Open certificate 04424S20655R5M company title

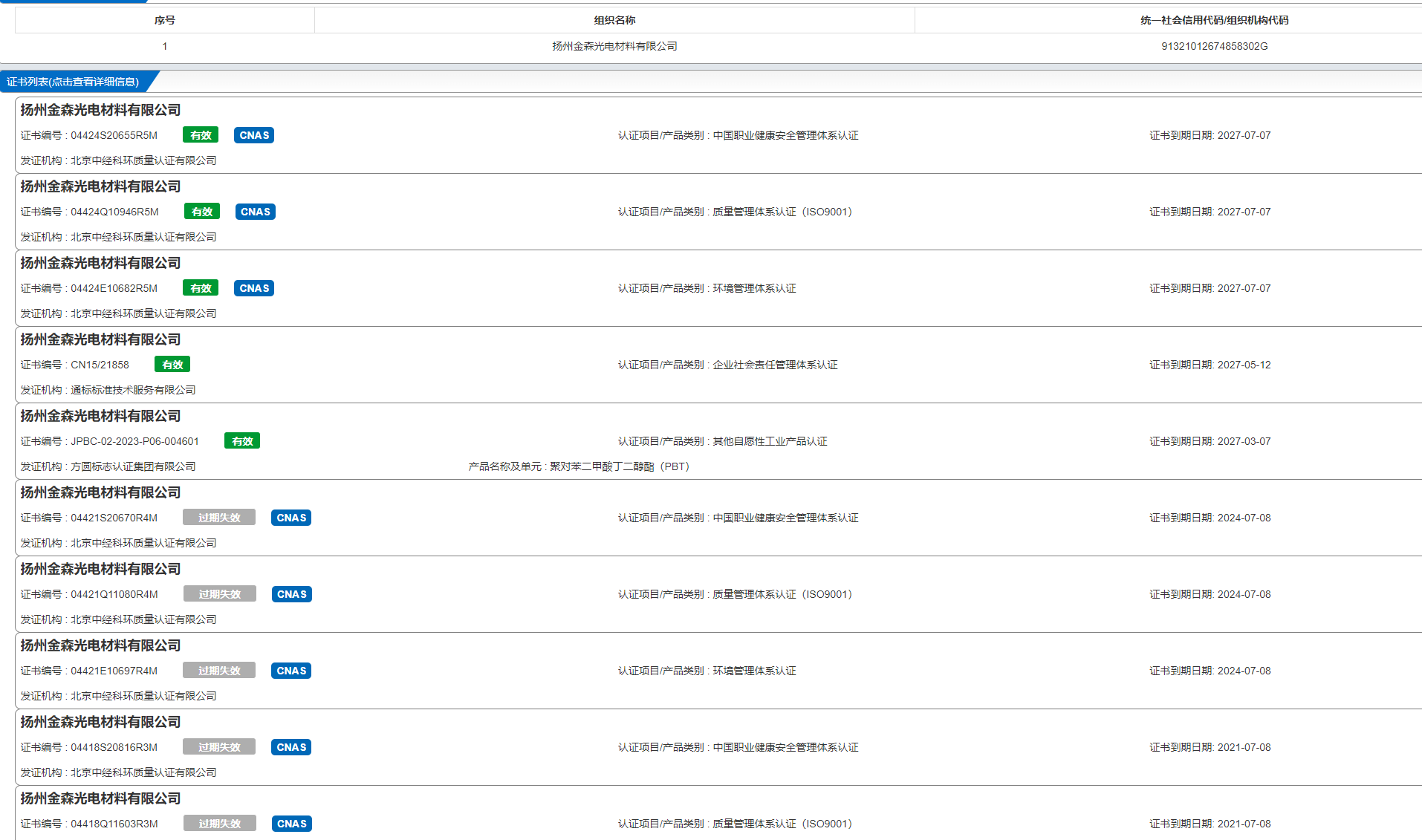(x=100, y=110)
